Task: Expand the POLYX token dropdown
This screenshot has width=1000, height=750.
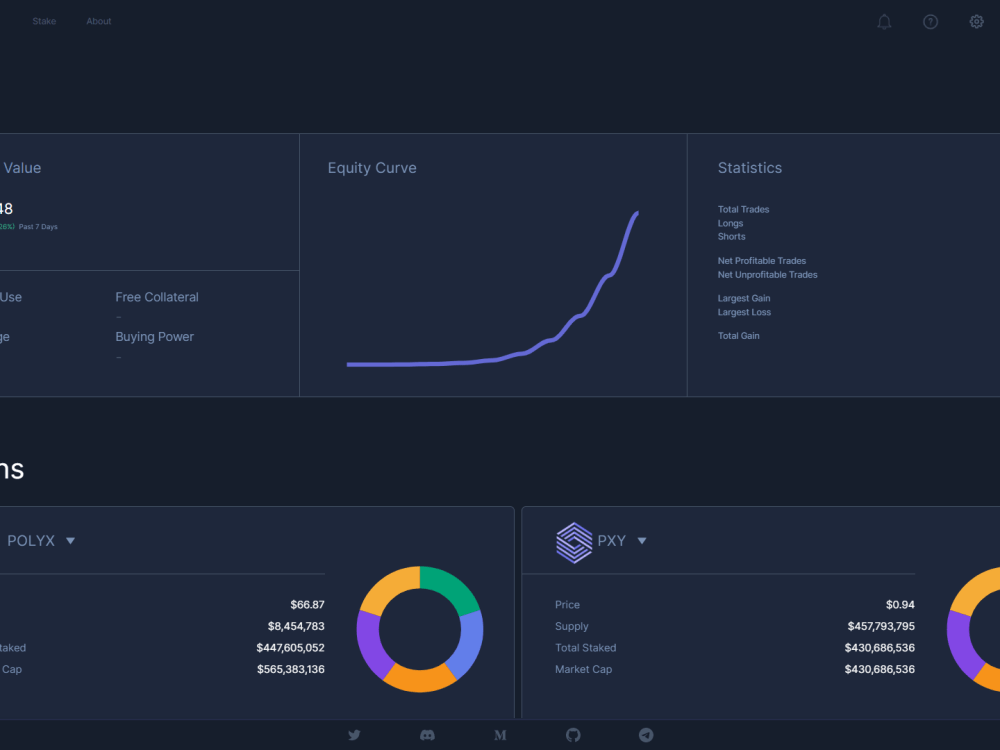Action: pos(70,541)
